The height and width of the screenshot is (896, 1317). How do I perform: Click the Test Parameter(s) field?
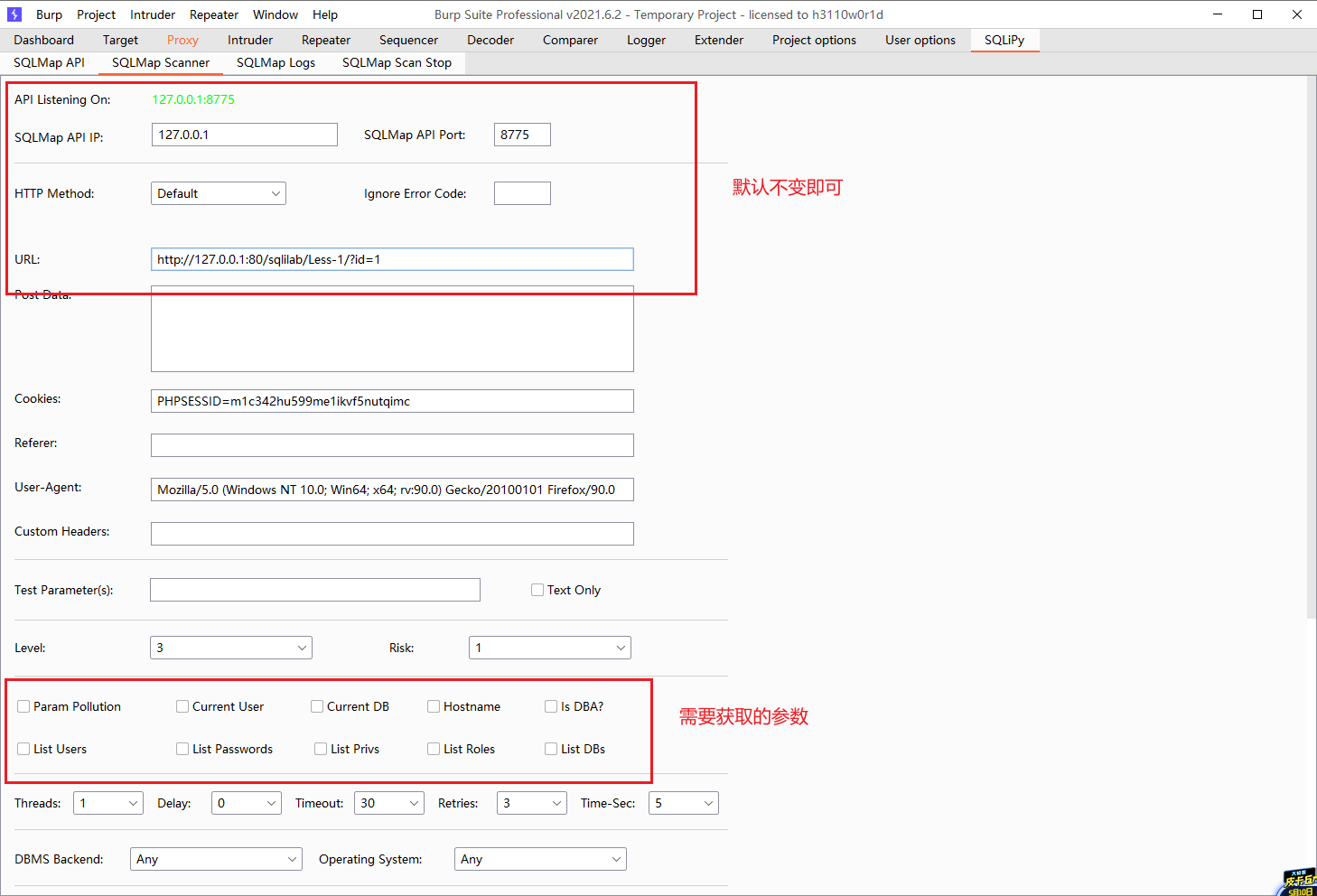[x=315, y=590]
